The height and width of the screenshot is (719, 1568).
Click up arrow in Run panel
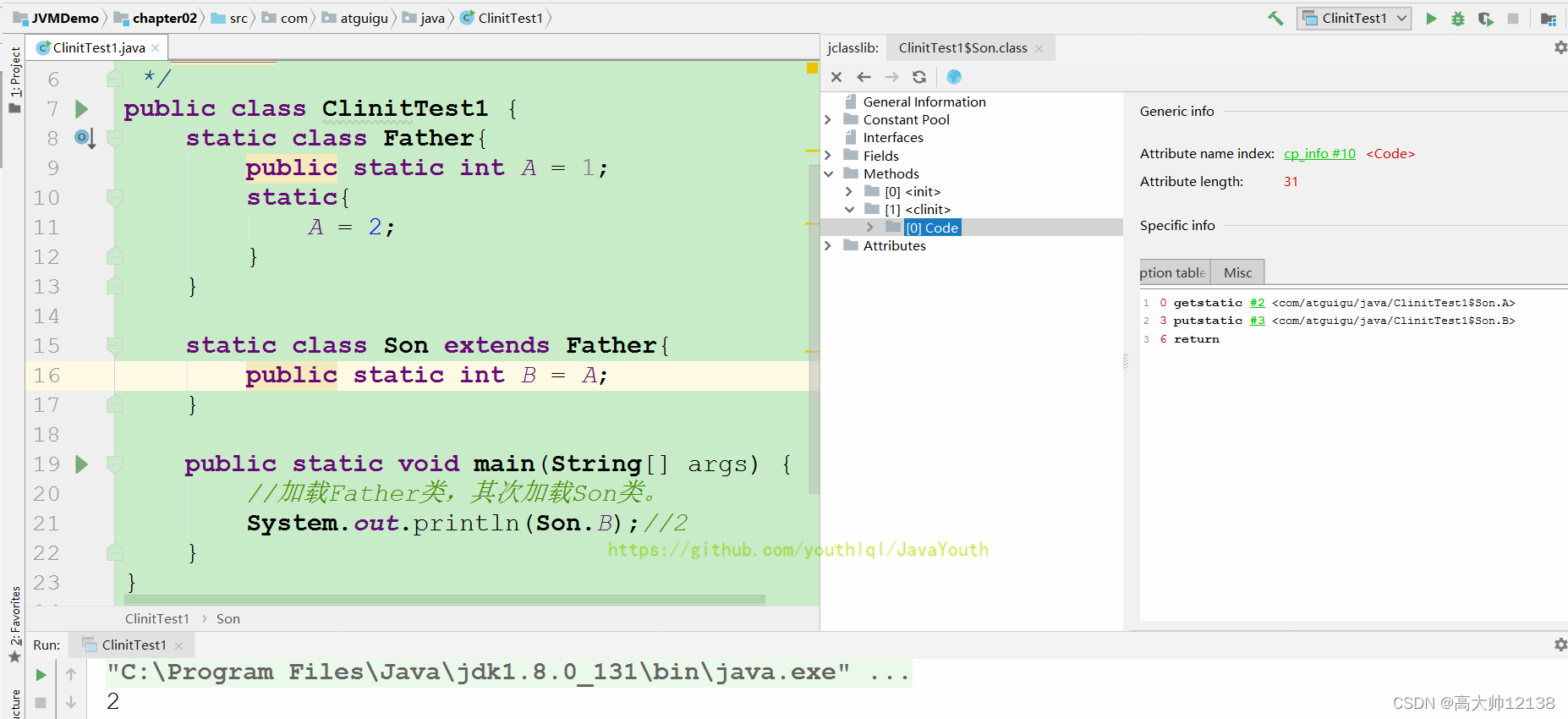pyautogui.click(x=71, y=674)
